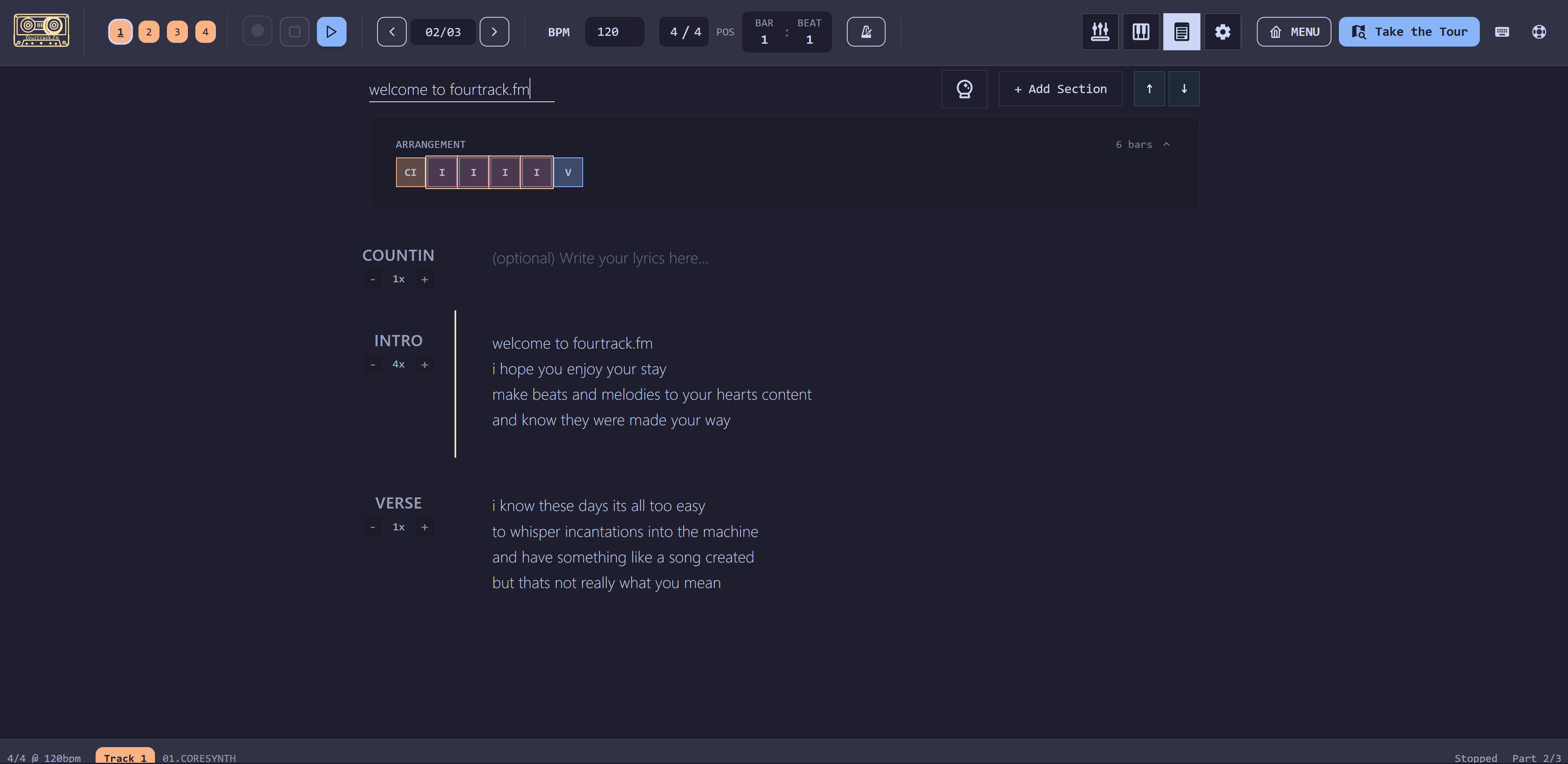Image resolution: width=1568 pixels, height=764 pixels.
Task: Open the settings gear
Action: 1222,31
